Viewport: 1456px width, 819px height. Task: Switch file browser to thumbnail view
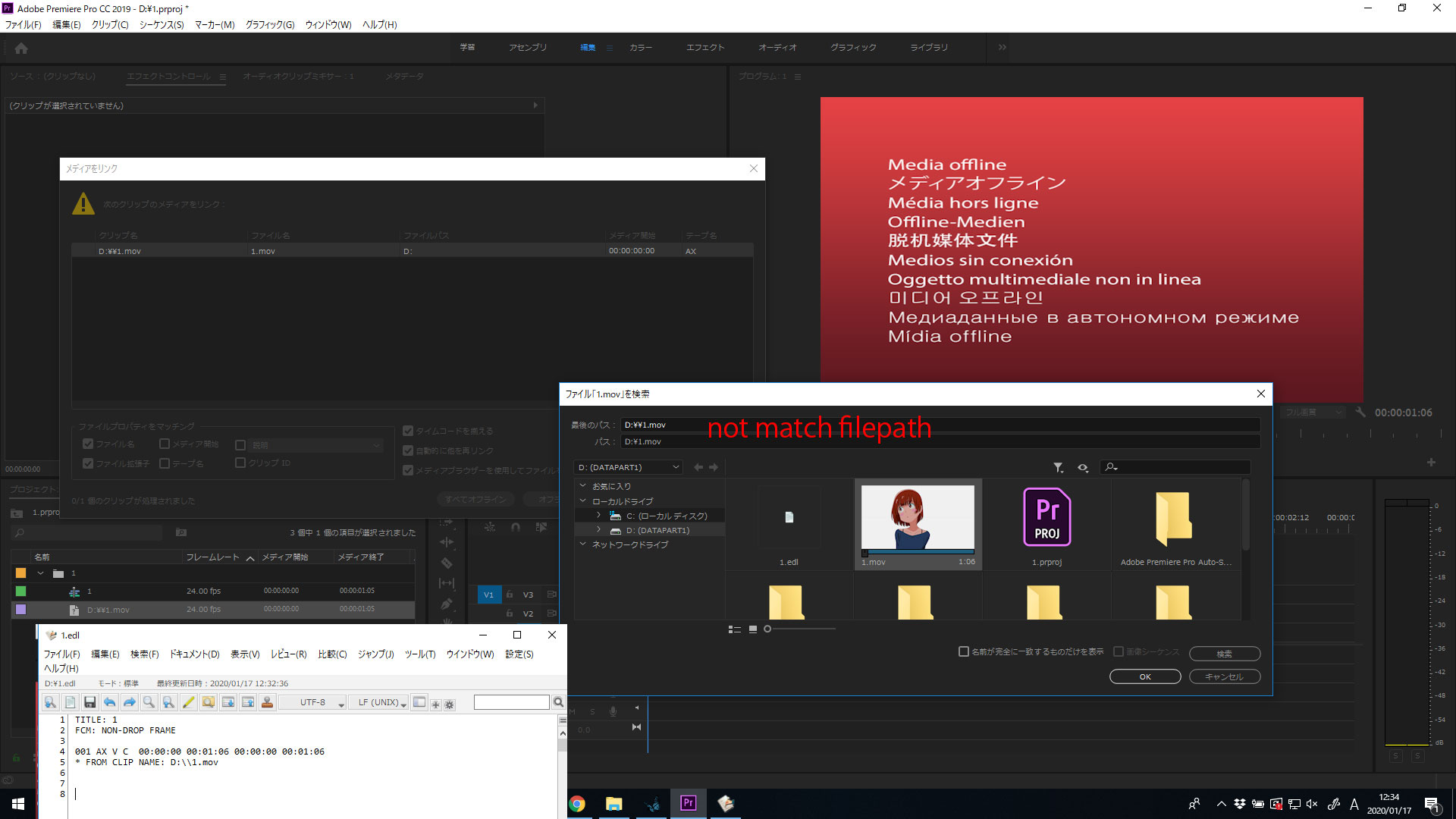coord(753,629)
